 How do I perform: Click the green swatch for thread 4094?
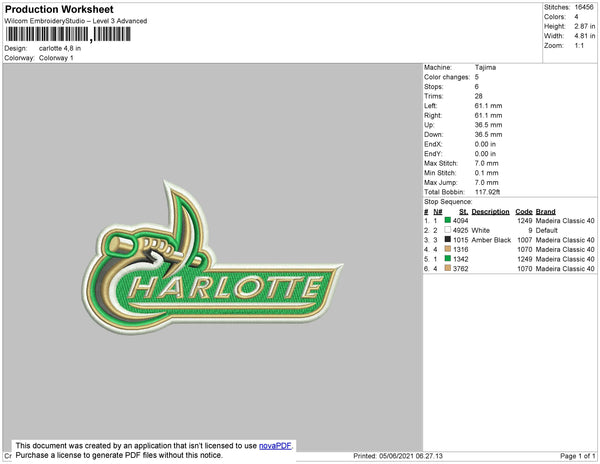[447, 220]
